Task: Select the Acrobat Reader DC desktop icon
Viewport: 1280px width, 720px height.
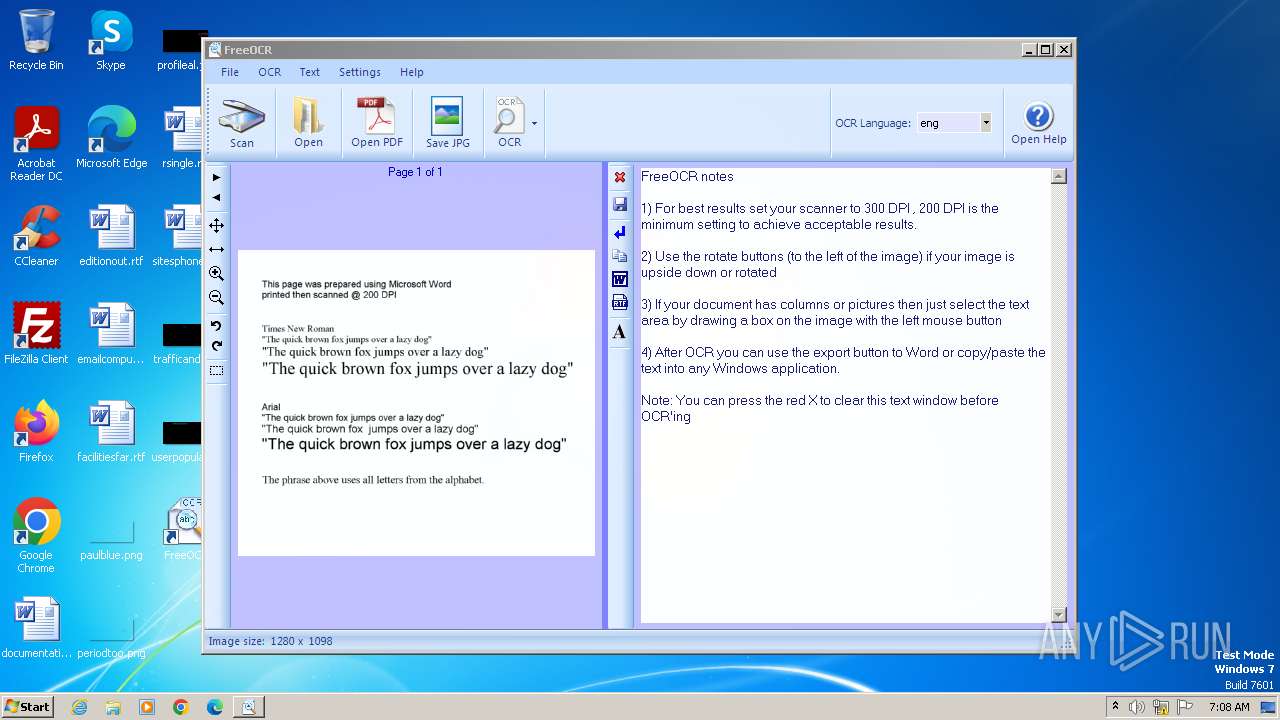Action: pos(36,144)
